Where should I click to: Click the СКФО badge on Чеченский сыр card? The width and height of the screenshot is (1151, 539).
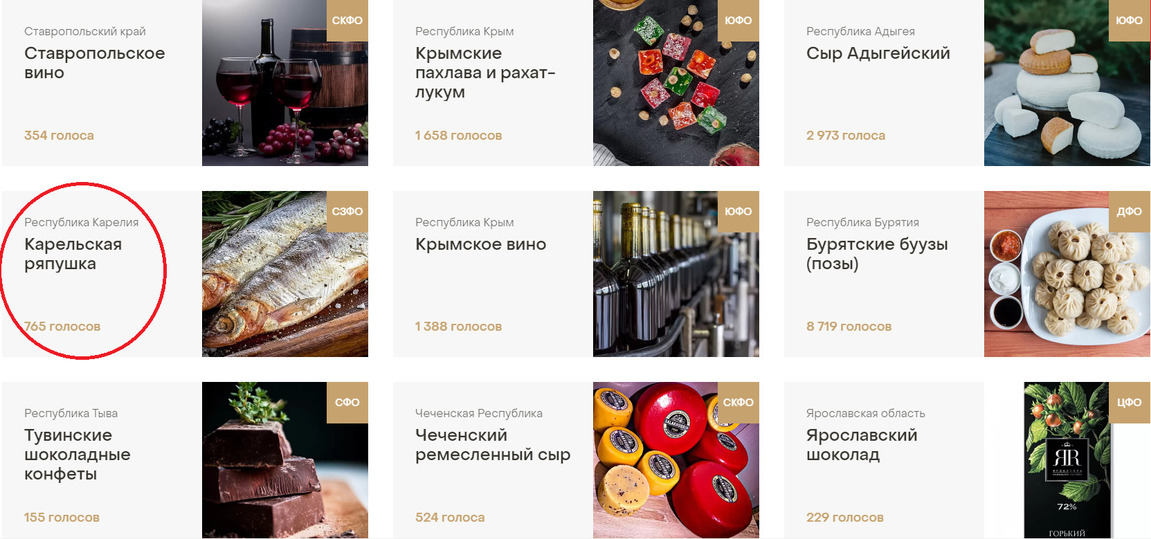coord(738,402)
